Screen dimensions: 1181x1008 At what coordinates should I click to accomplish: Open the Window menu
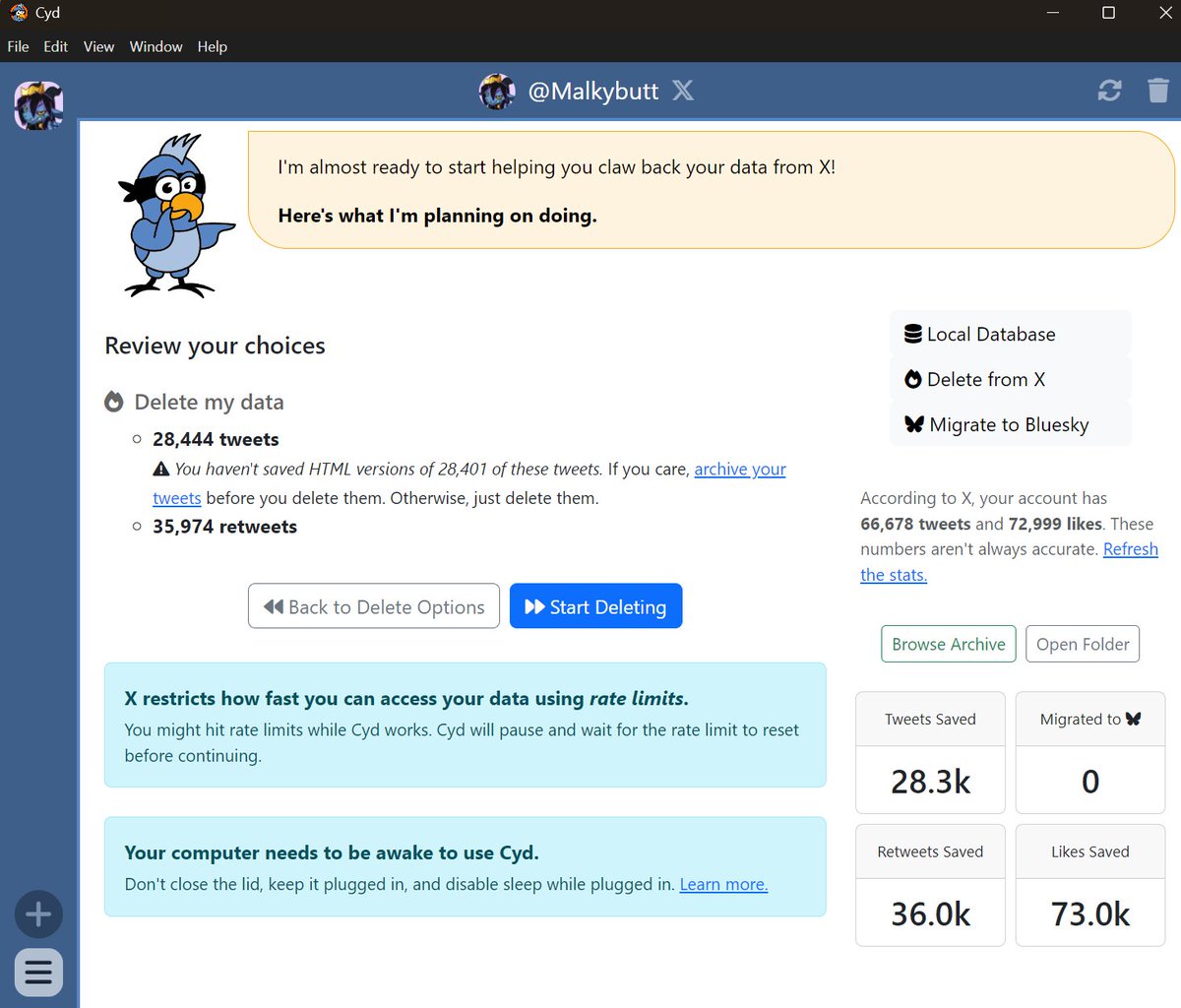(155, 46)
